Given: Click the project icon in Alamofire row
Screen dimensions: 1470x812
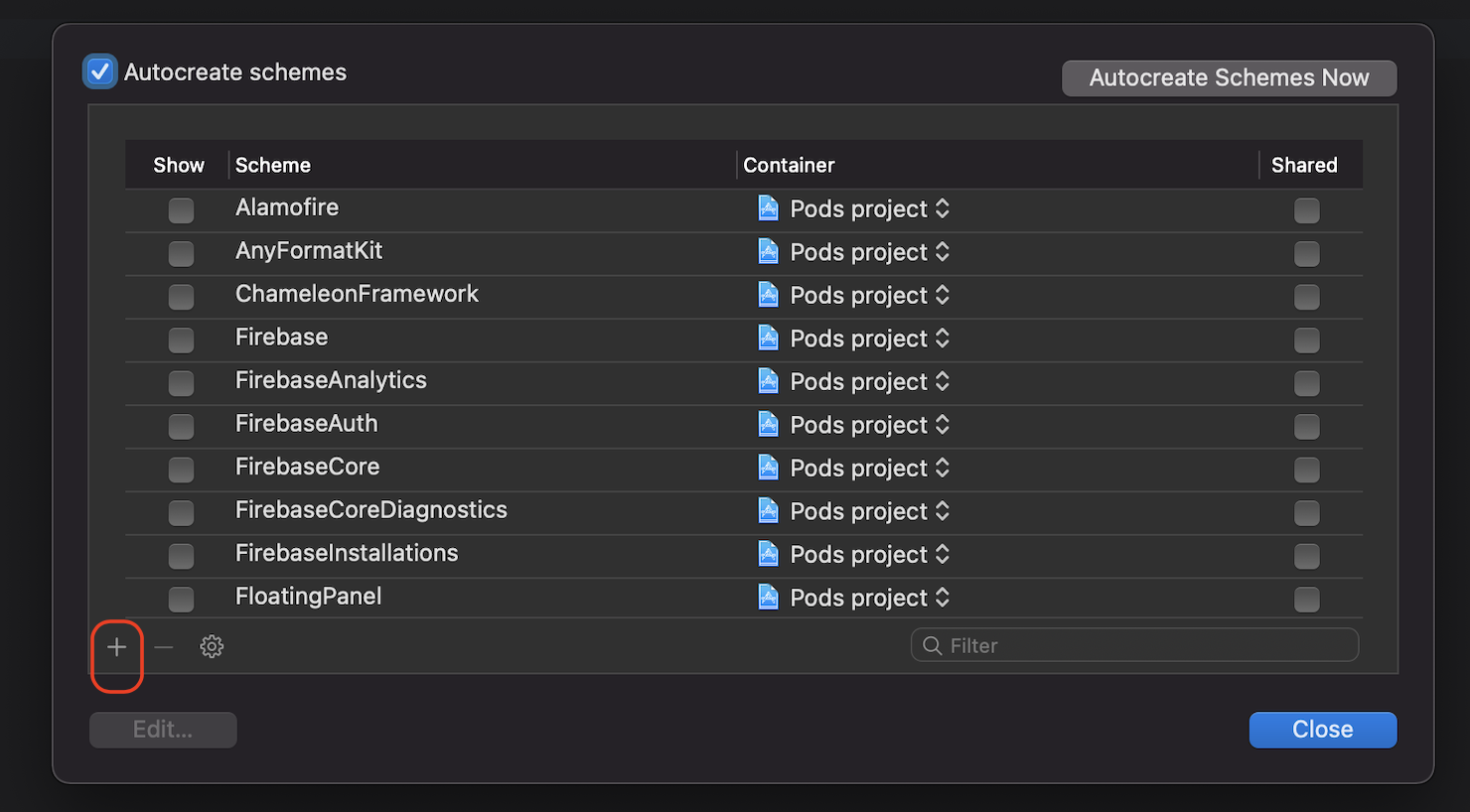Looking at the screenshot, I should [x=768, y=207].
